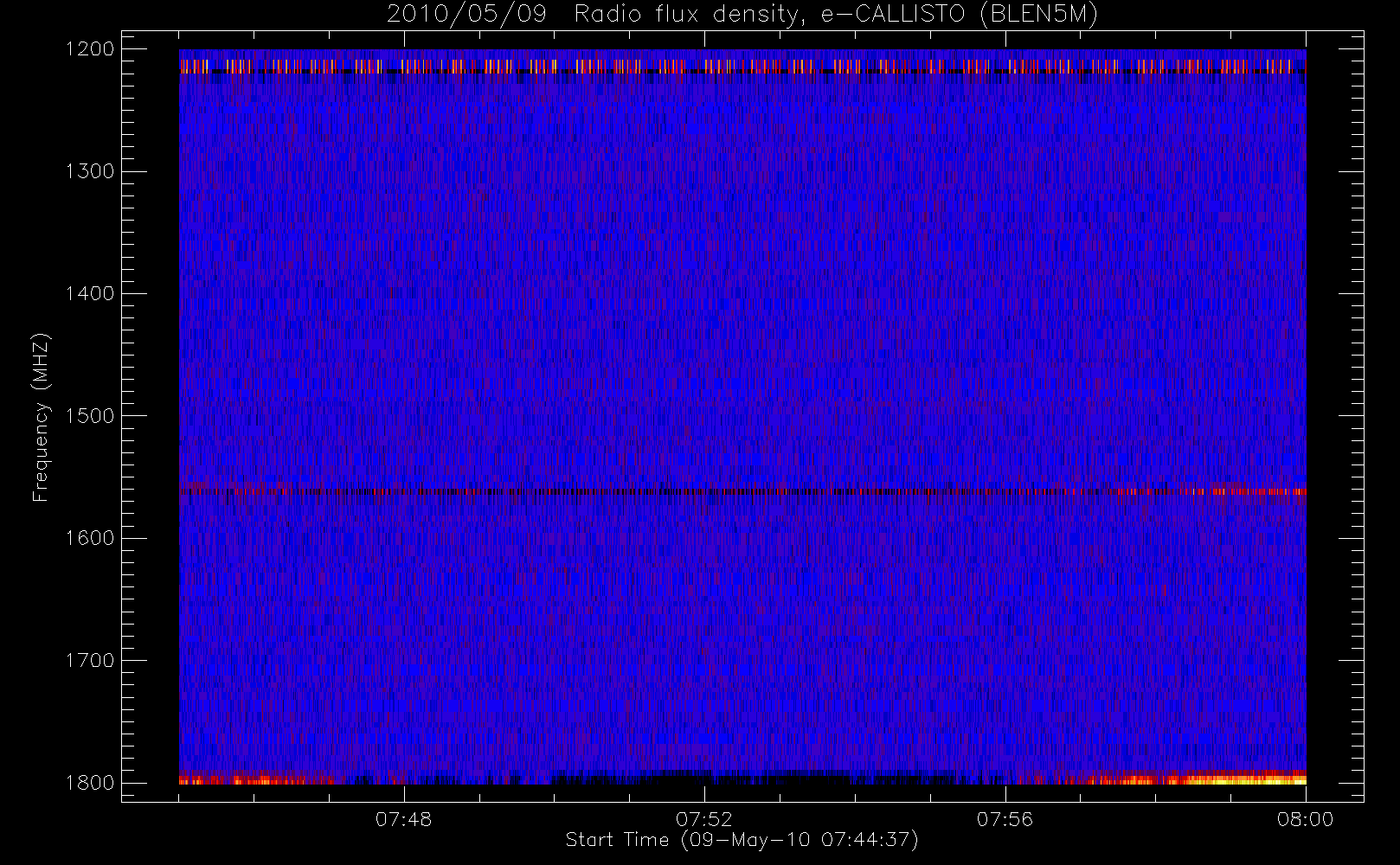Click the 1300 frequency tick label

(x=90, y=171)
